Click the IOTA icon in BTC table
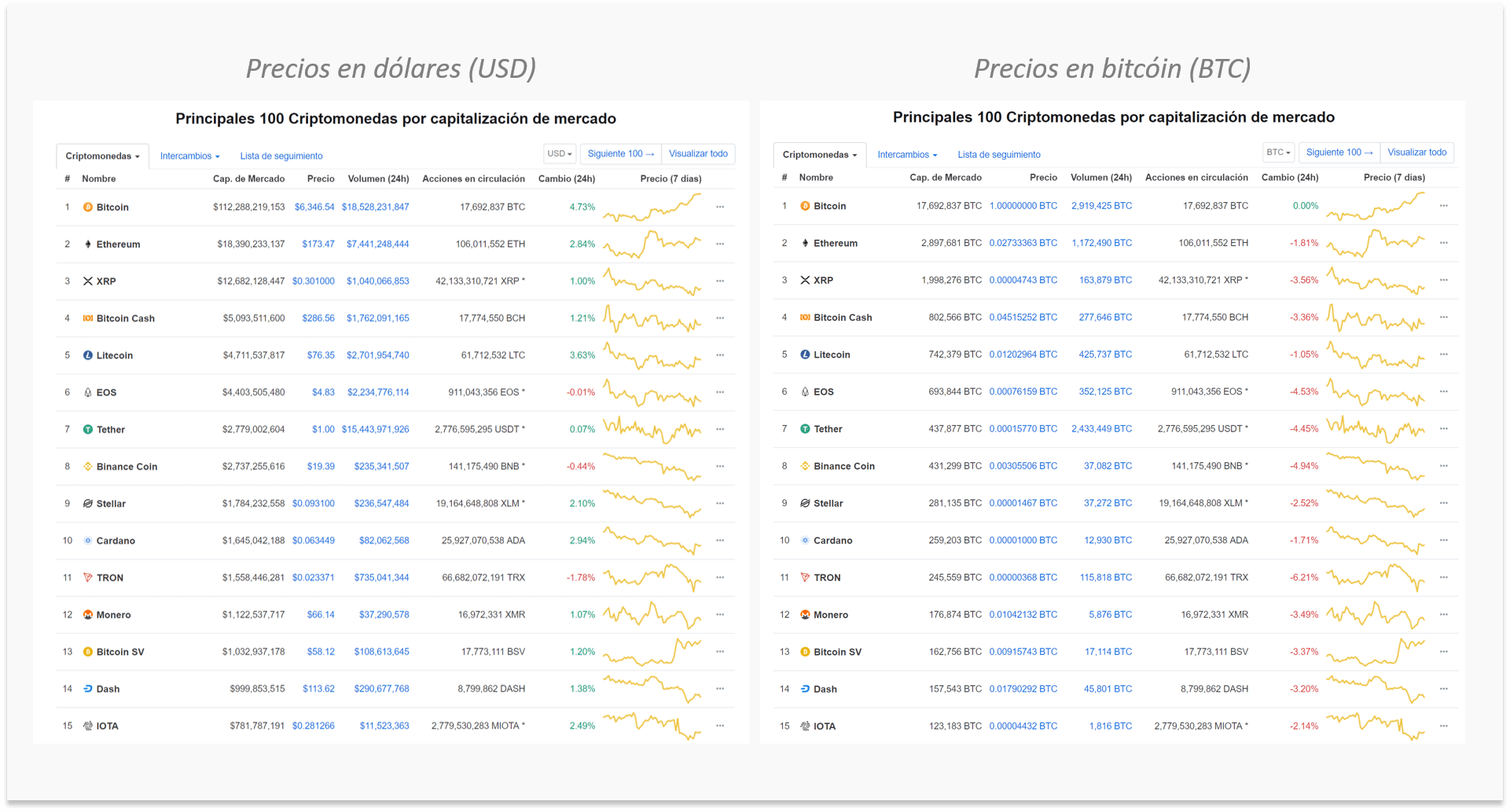The height and width of the screenshot is (812, 1510). (x=805, y=726)
